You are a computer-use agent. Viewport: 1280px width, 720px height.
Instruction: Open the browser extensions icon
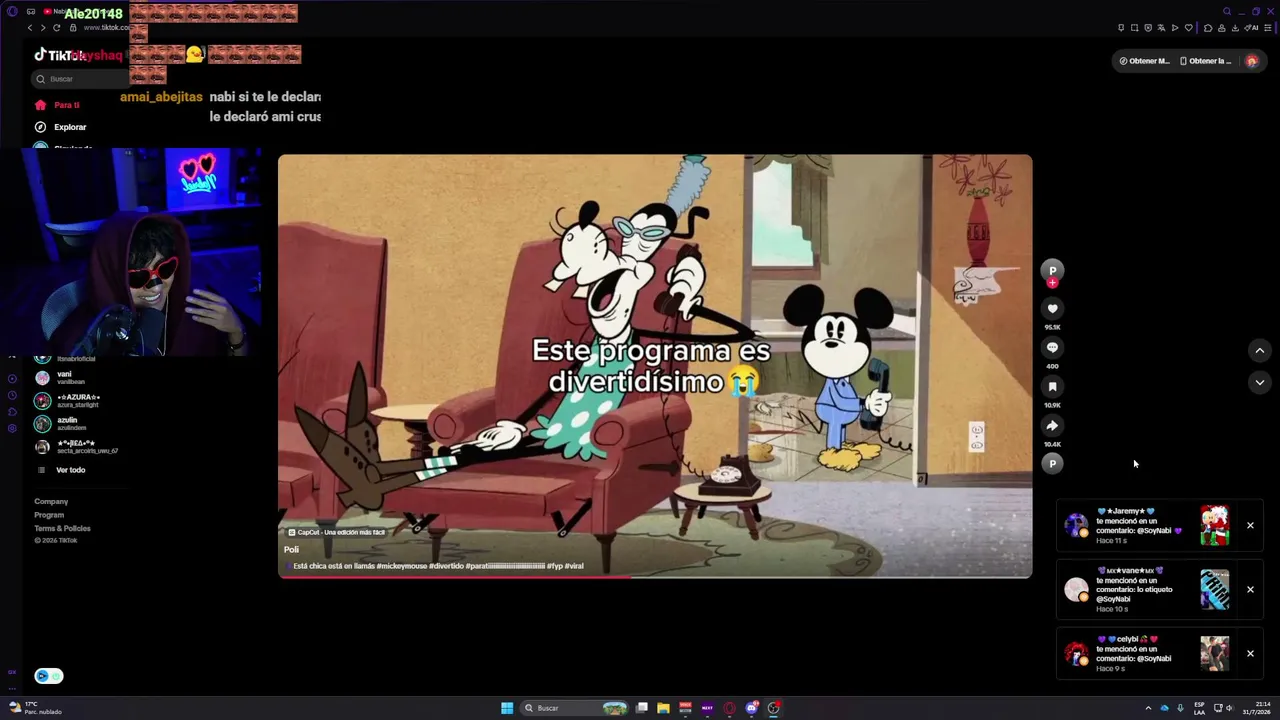coord(1209,28)
